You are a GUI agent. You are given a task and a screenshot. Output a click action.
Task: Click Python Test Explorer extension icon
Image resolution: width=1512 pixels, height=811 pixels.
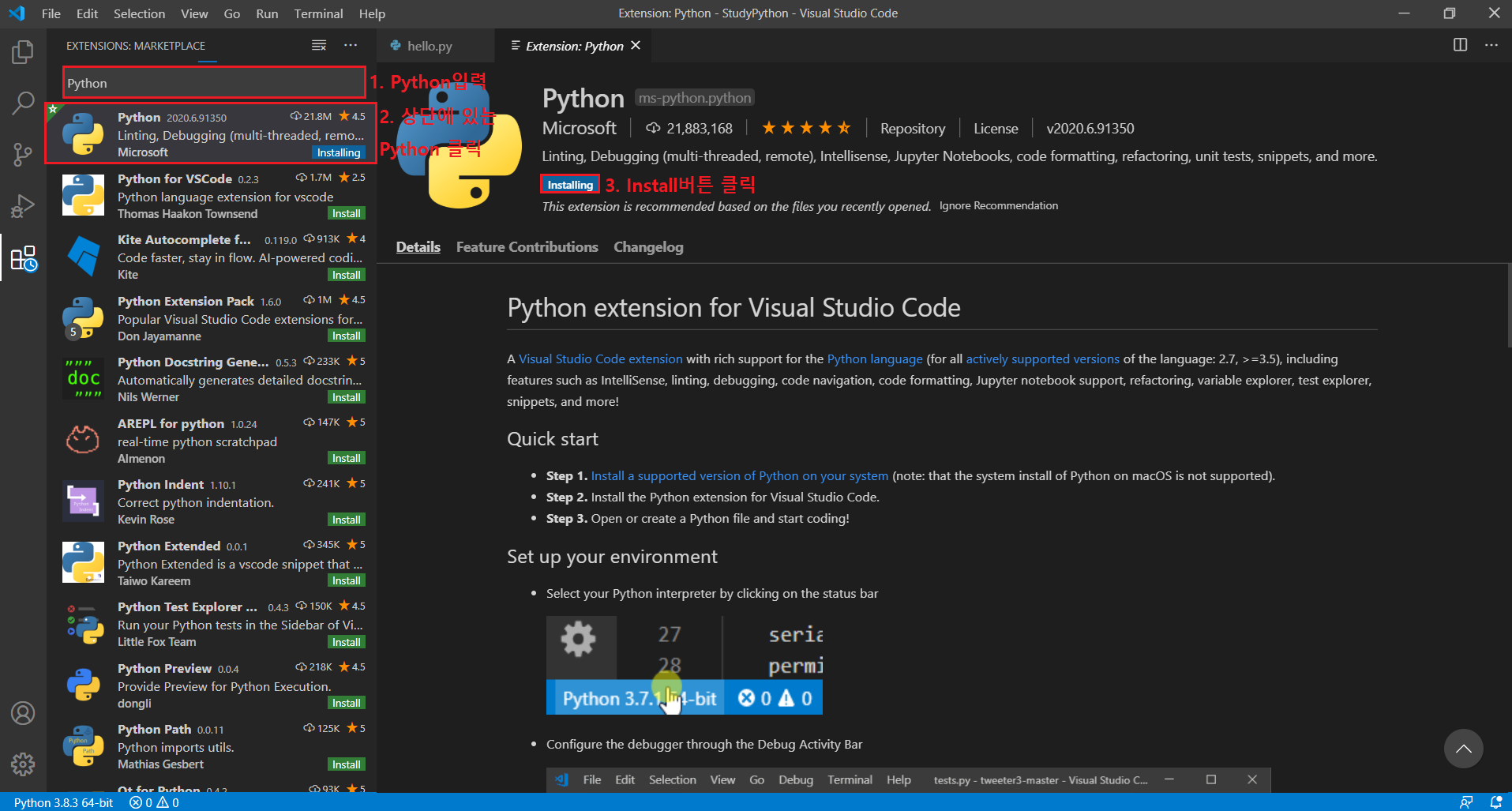[83, 623]
